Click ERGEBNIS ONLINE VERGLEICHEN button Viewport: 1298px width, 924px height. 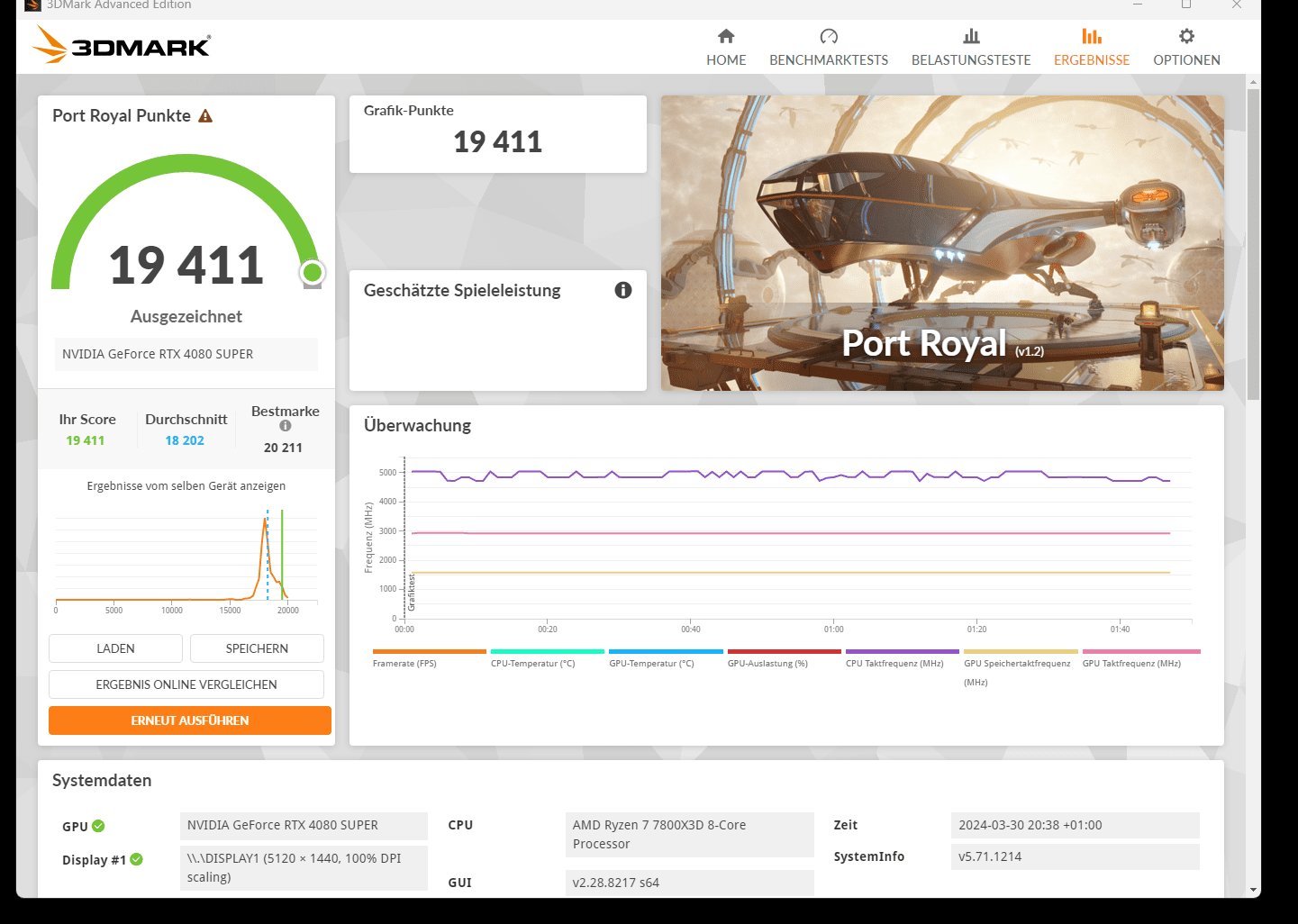(x=186, y=684)
